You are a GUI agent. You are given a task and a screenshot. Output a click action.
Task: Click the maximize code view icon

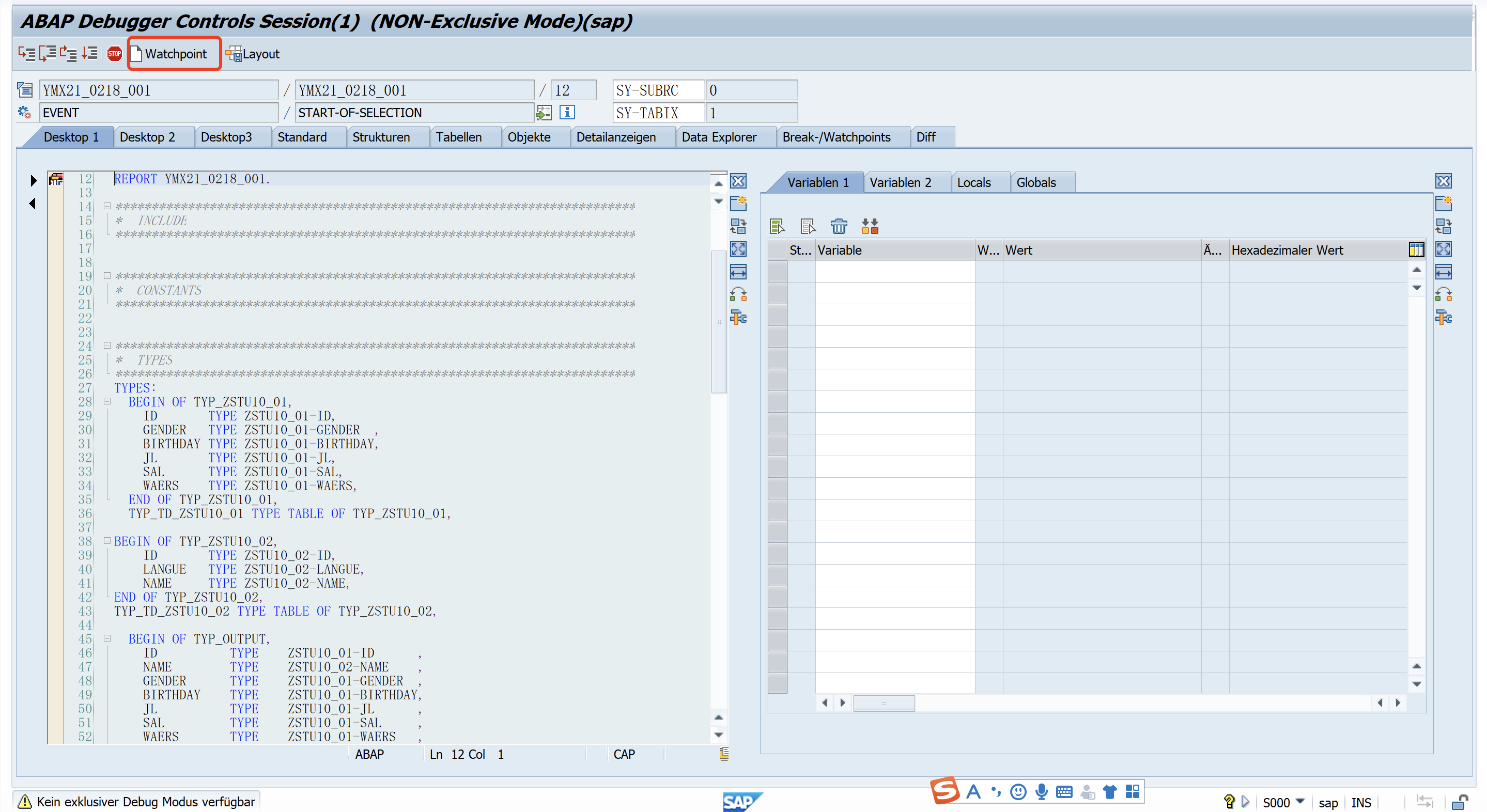(738, 249)
